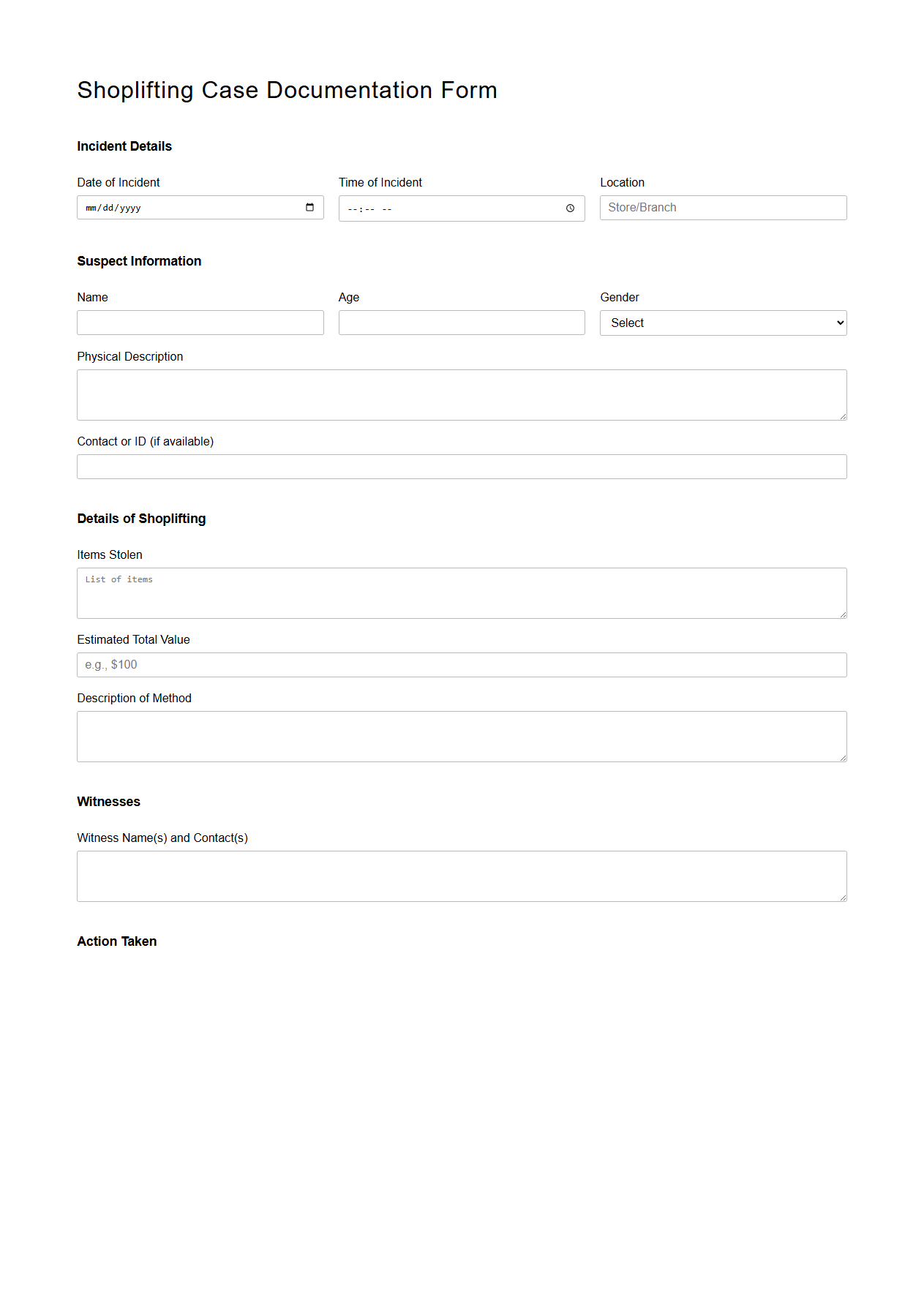Focus the Items Stolen list area
Viewport: 924px width, 1313px height.
(x=461, y=592)
